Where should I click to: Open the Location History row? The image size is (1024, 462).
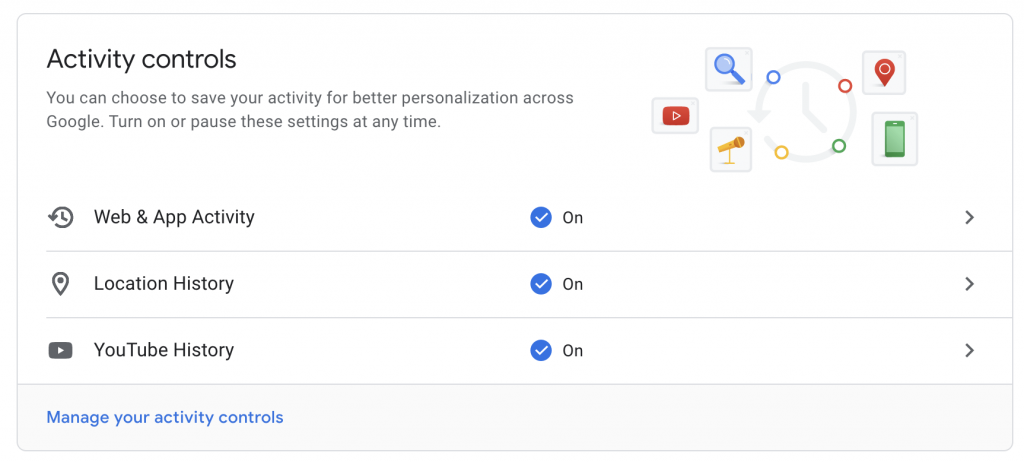515,284
